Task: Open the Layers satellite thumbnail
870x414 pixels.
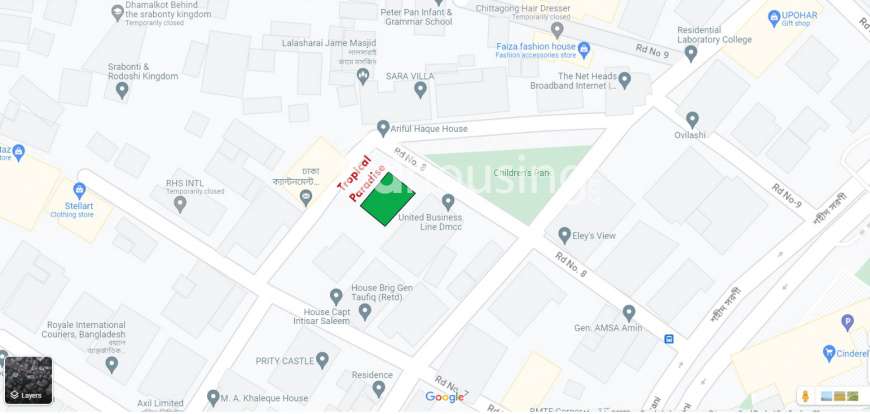Action: click(x=28, y=380)
